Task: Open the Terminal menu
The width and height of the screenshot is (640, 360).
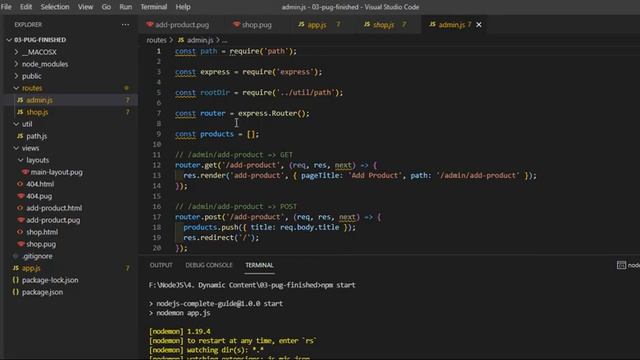Action: coord(154,7)
